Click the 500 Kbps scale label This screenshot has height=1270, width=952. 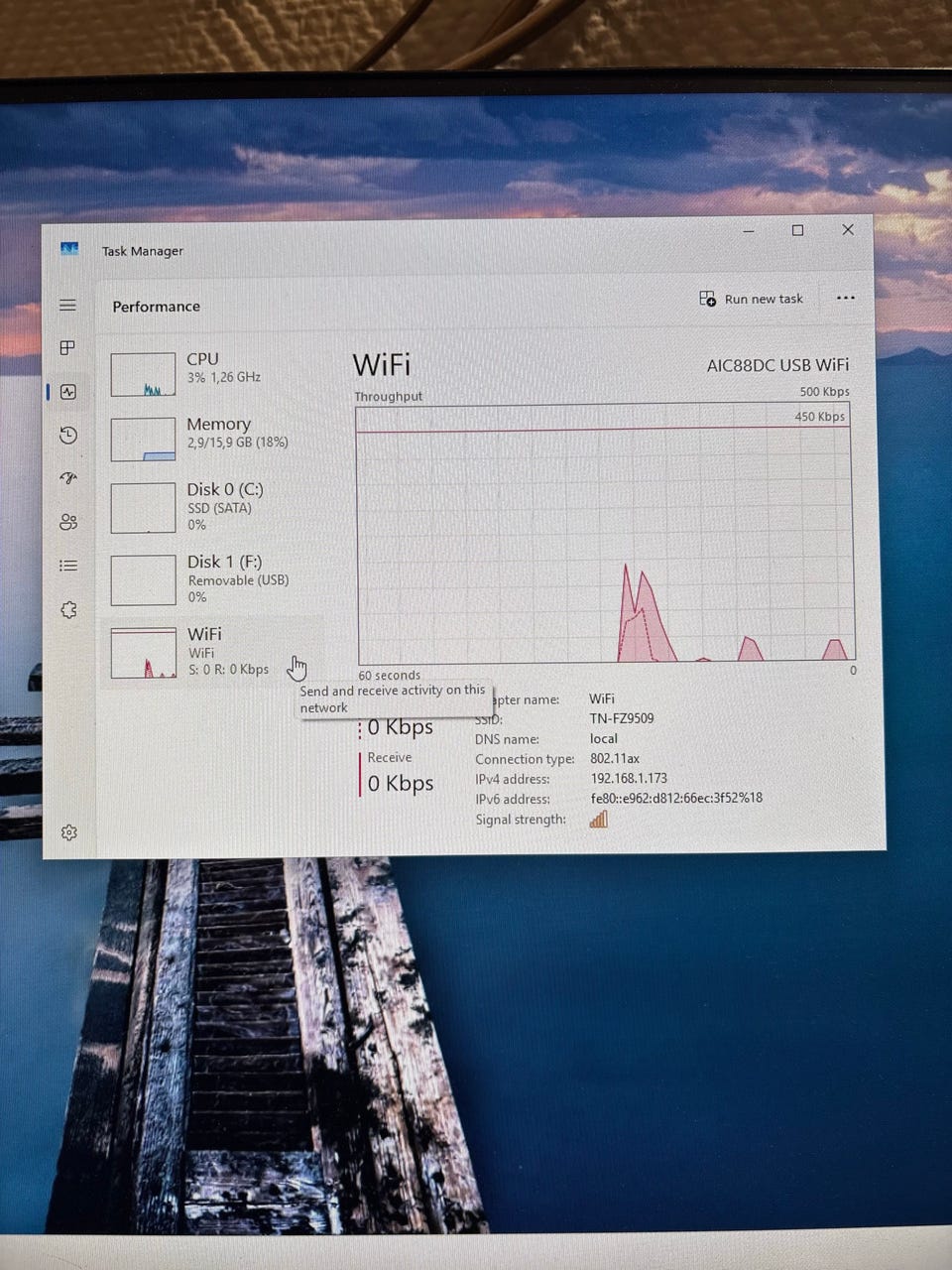(824, 392)
